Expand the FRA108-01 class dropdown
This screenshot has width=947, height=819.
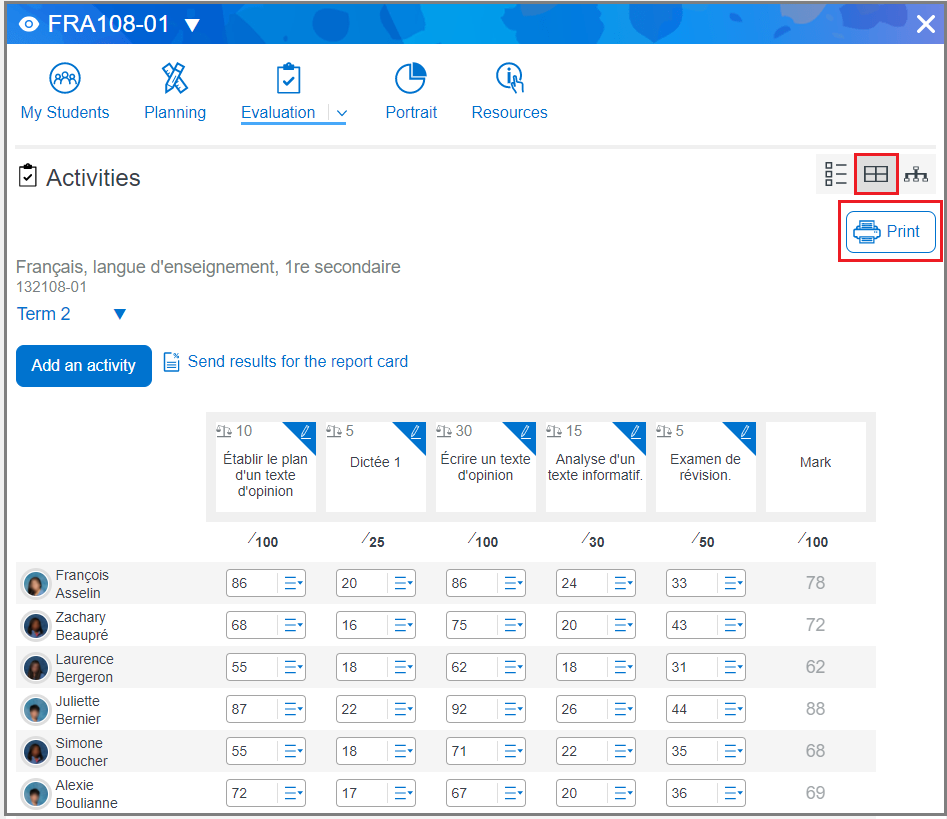192,25
